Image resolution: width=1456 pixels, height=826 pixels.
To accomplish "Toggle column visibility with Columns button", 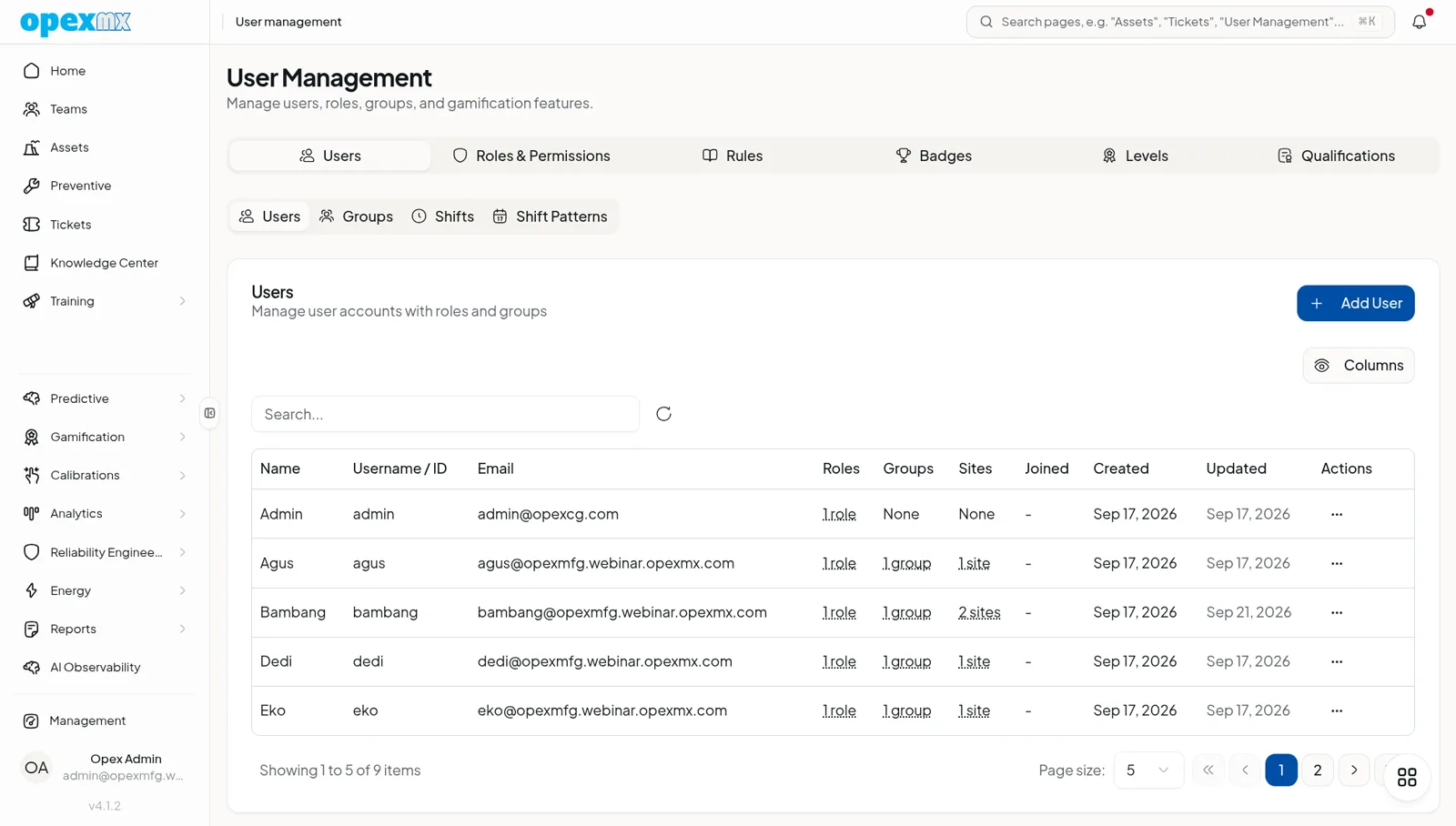I will tap(1359, 366).
